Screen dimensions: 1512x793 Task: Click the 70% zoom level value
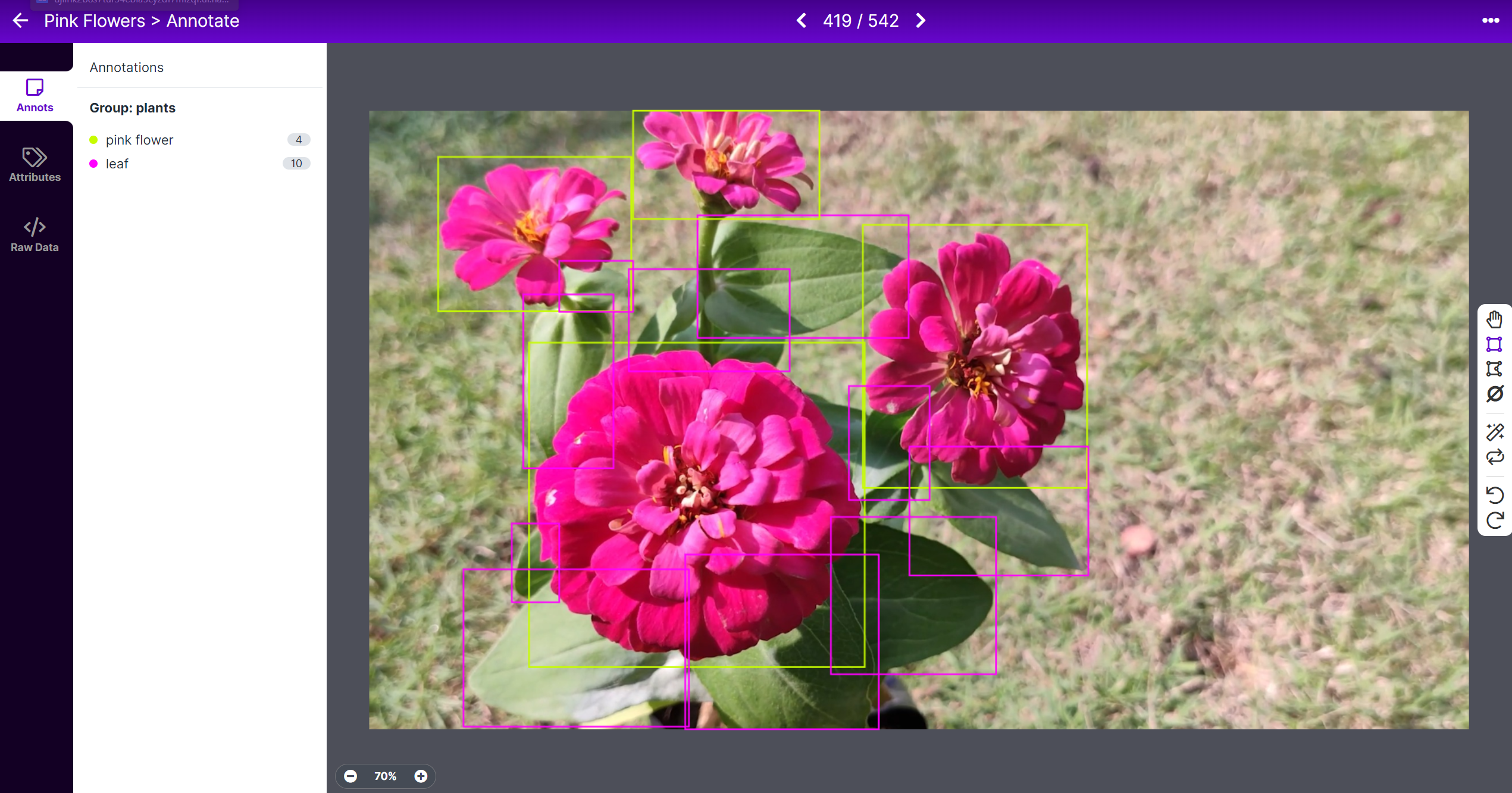385,776
